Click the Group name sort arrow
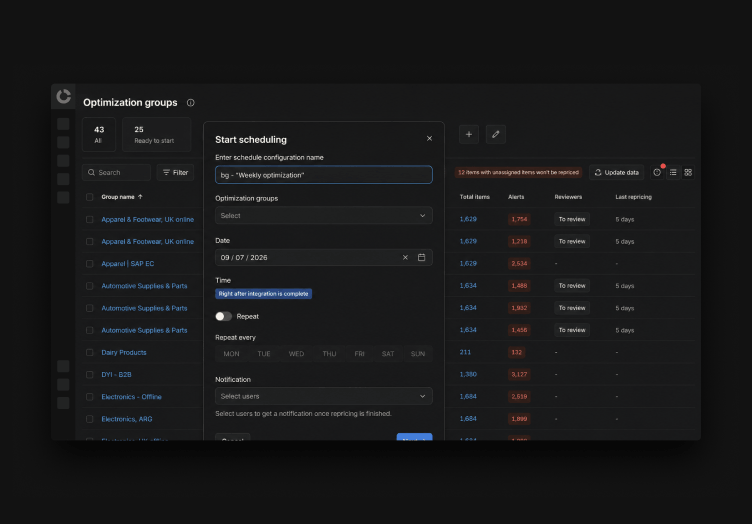Image resolution: width=752 pixels, height=524 pixels. point(140,197)
